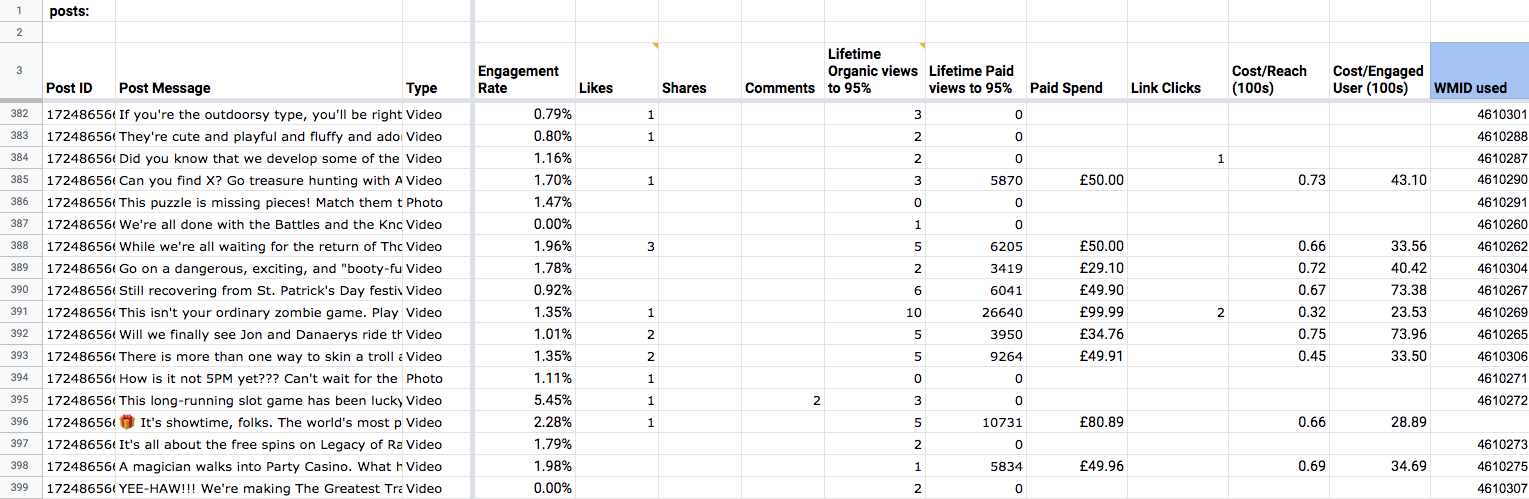Click the Lifetime Paid views to 95% header
1529x499 pixels.
pos(976,71)
